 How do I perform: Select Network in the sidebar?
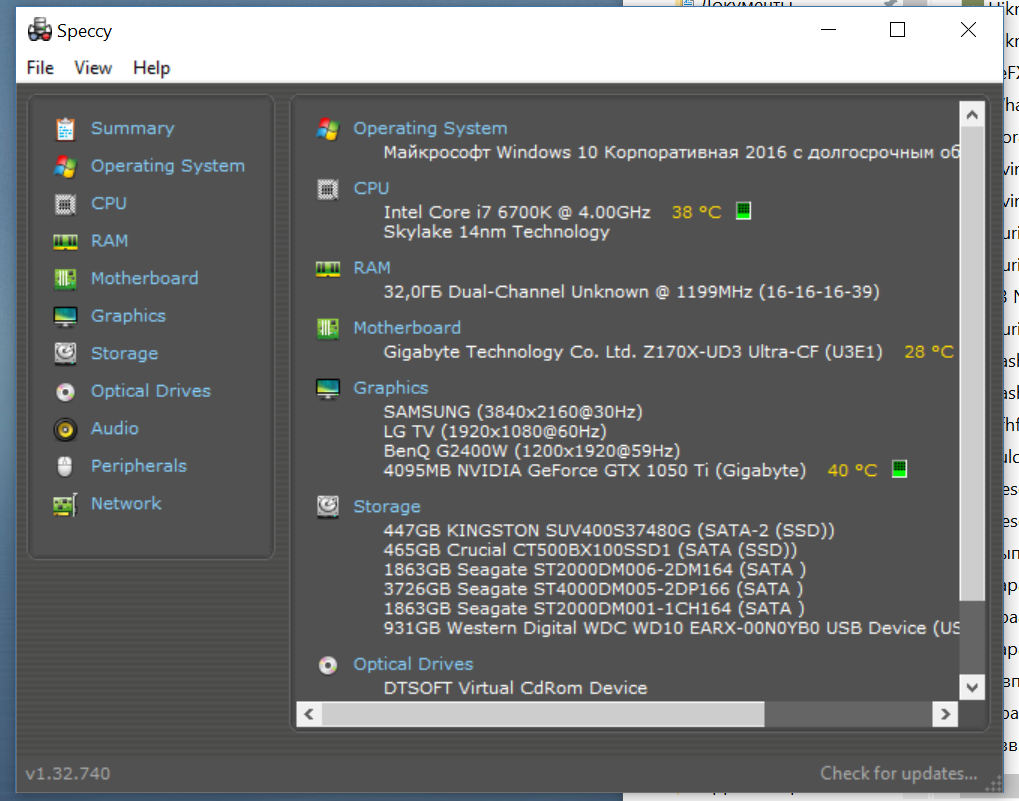point(126,503)
